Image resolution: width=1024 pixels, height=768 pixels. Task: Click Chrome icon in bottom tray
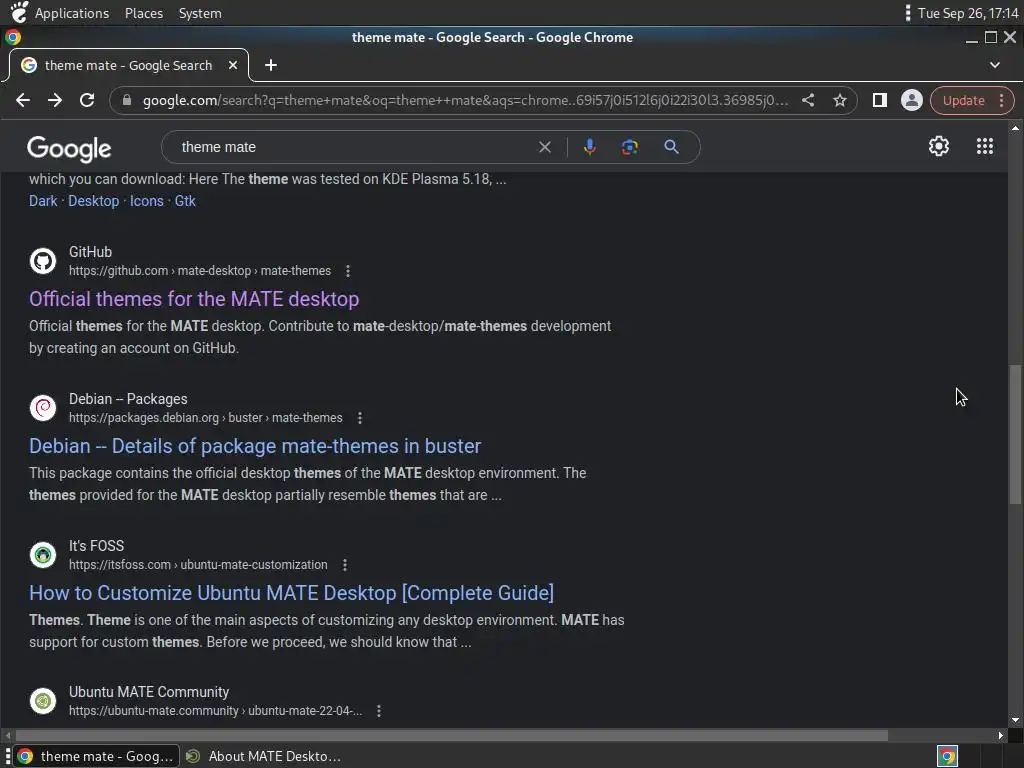pyautogui.click(x=947, y=756)
